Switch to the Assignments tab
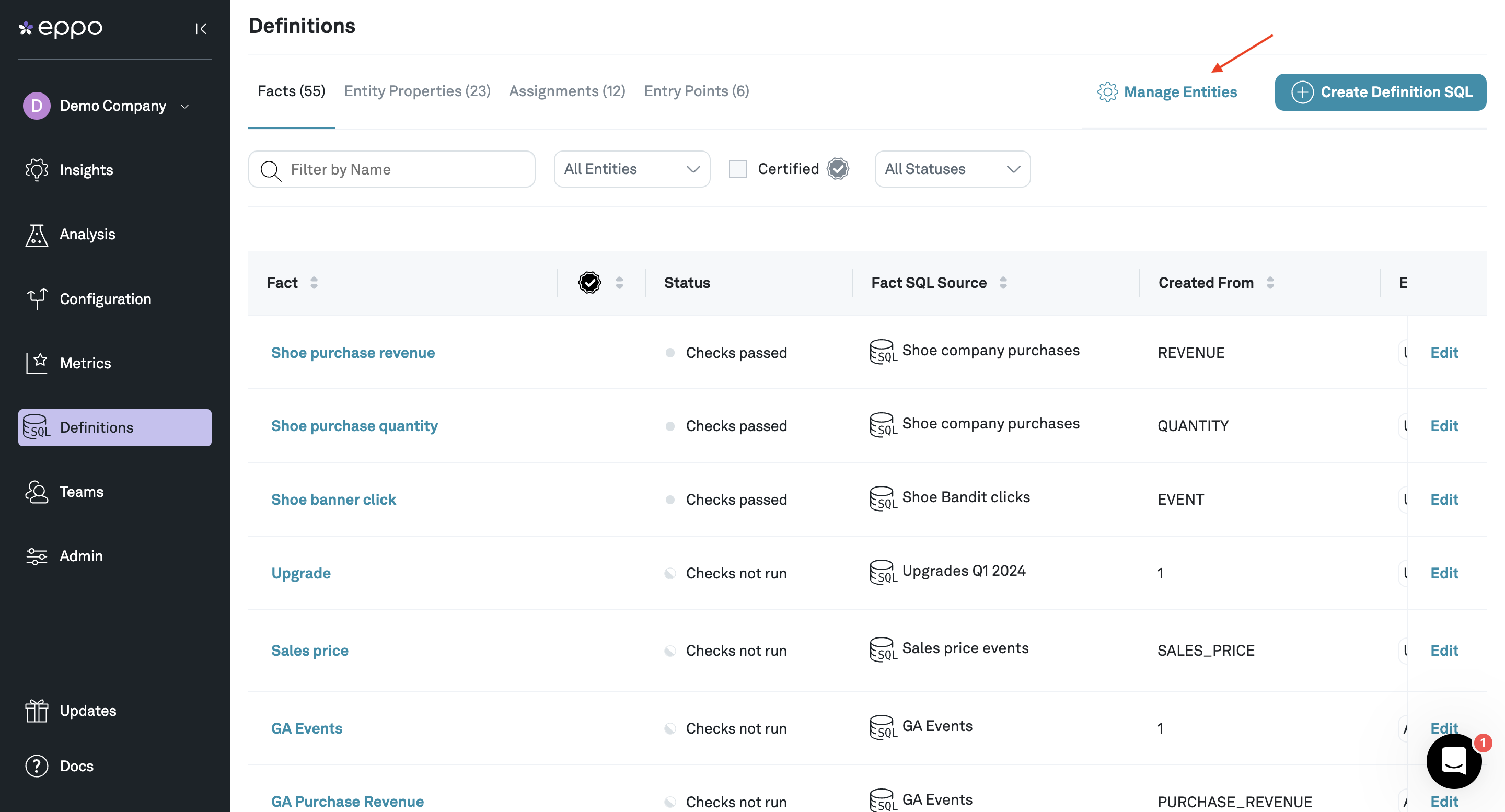Viewport: 1505px width, 812px height. coord(566,90)
